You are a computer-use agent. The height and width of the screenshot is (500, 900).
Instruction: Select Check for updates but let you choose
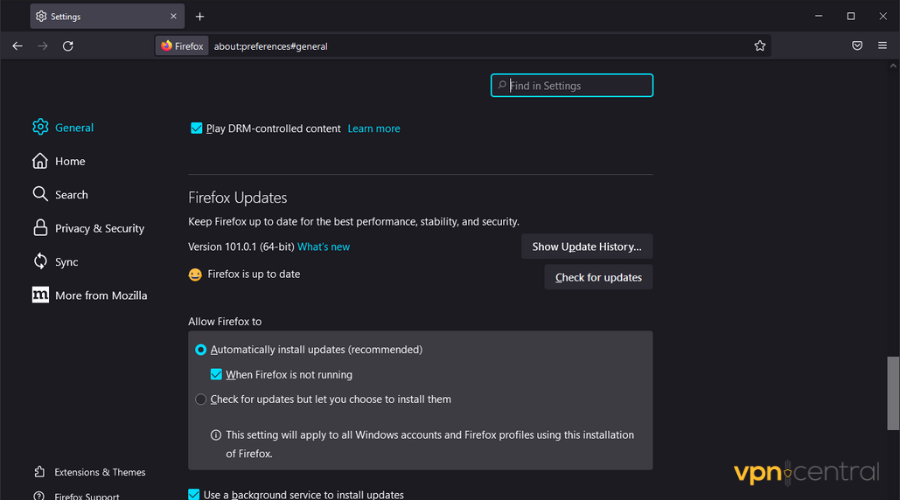coord(201,399)
